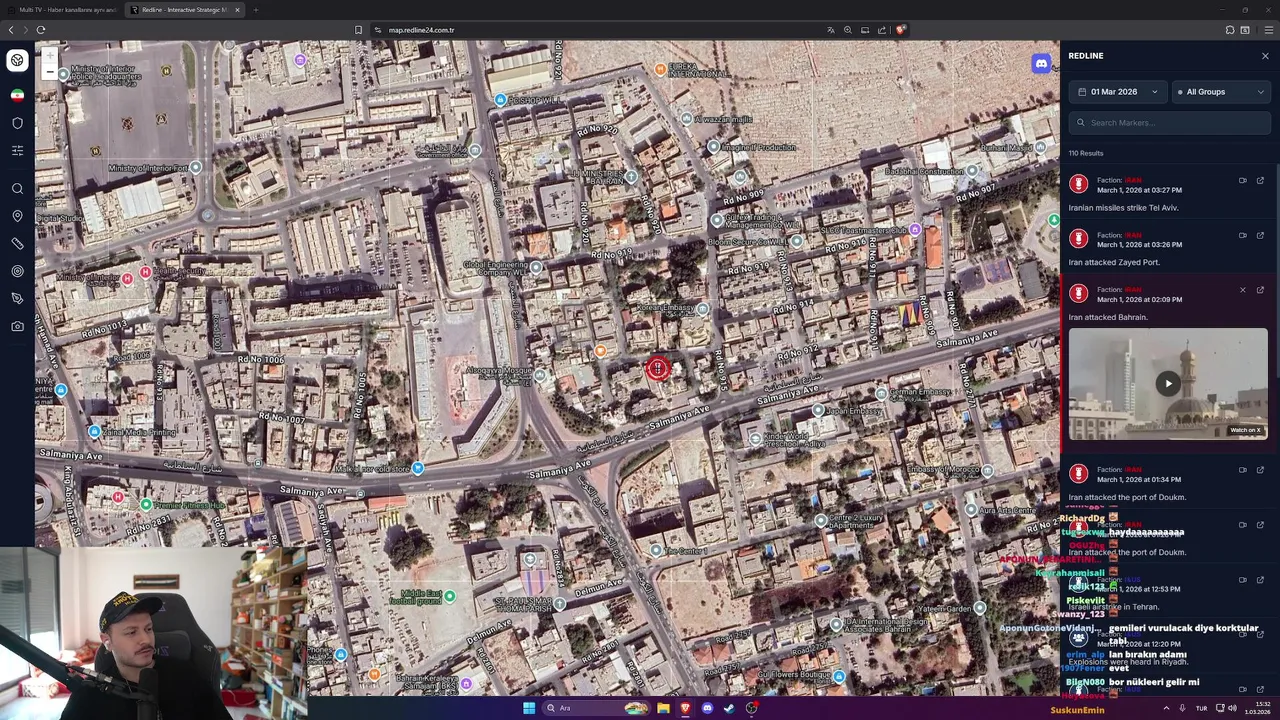The width and height of the screenshot is (1280, 720).
Task: Switch to the Multi TV browser tab
Action: [x=62, y=10]
